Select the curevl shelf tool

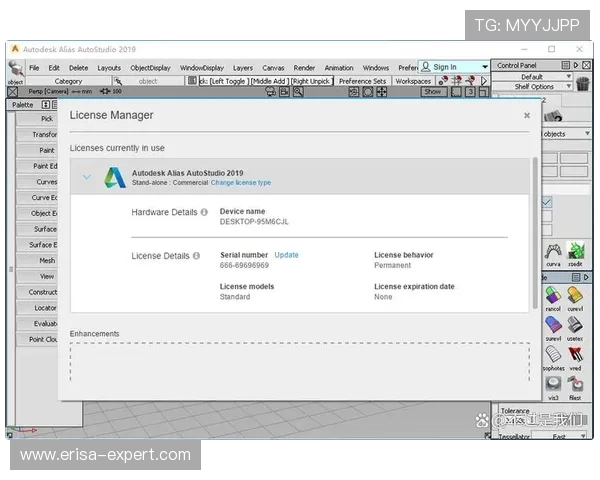coord(576,297)
